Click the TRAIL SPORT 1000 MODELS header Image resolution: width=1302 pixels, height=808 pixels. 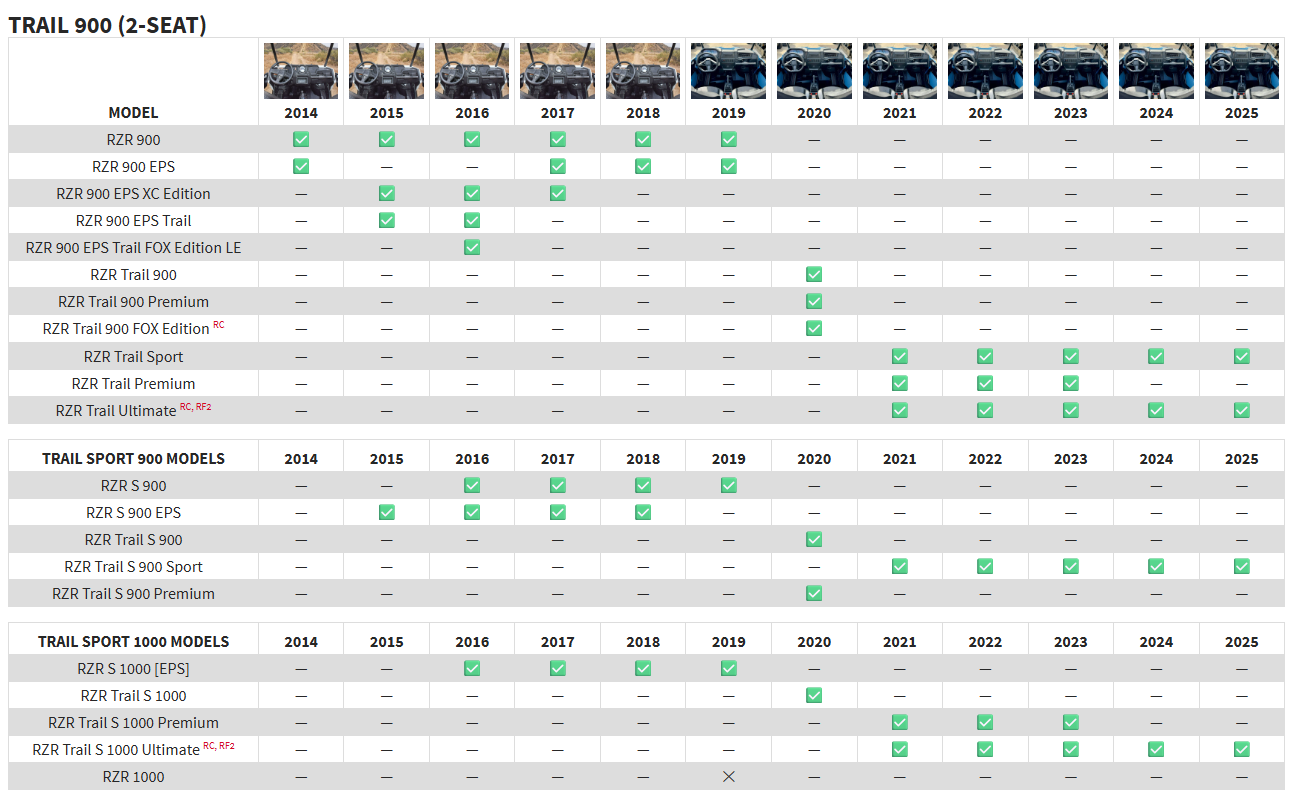point(133,641)
